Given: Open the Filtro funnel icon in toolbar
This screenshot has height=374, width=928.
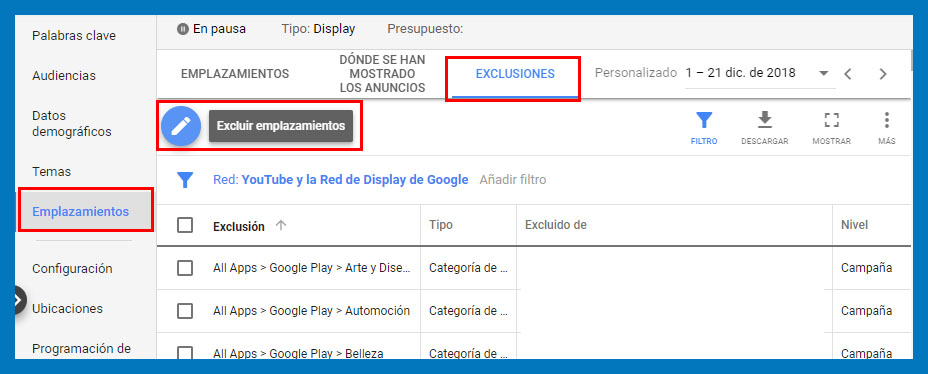Looking at the screenshot, I should [704, 121].
